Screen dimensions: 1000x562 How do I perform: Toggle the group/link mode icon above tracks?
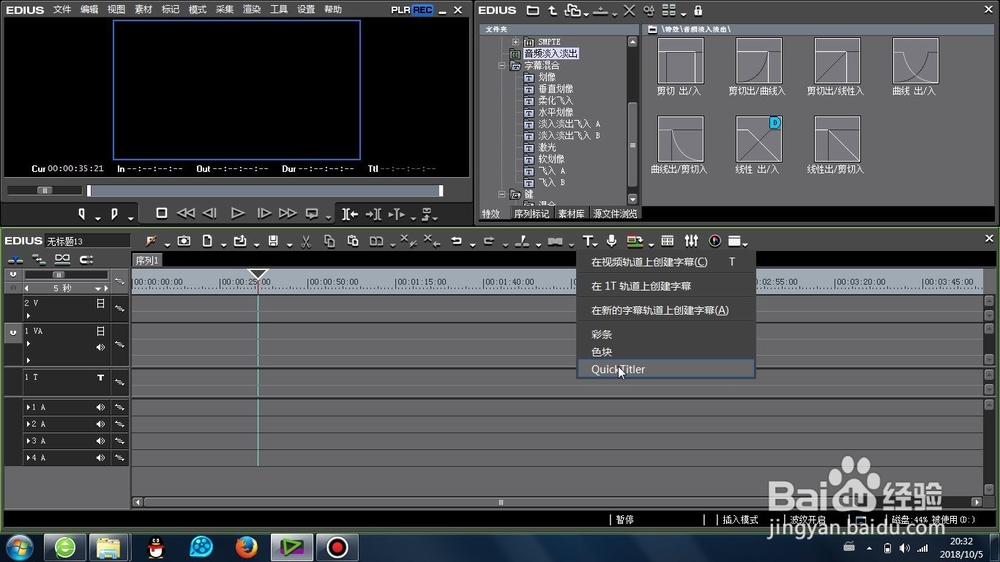pyautogui.click(x=62, y=259)
